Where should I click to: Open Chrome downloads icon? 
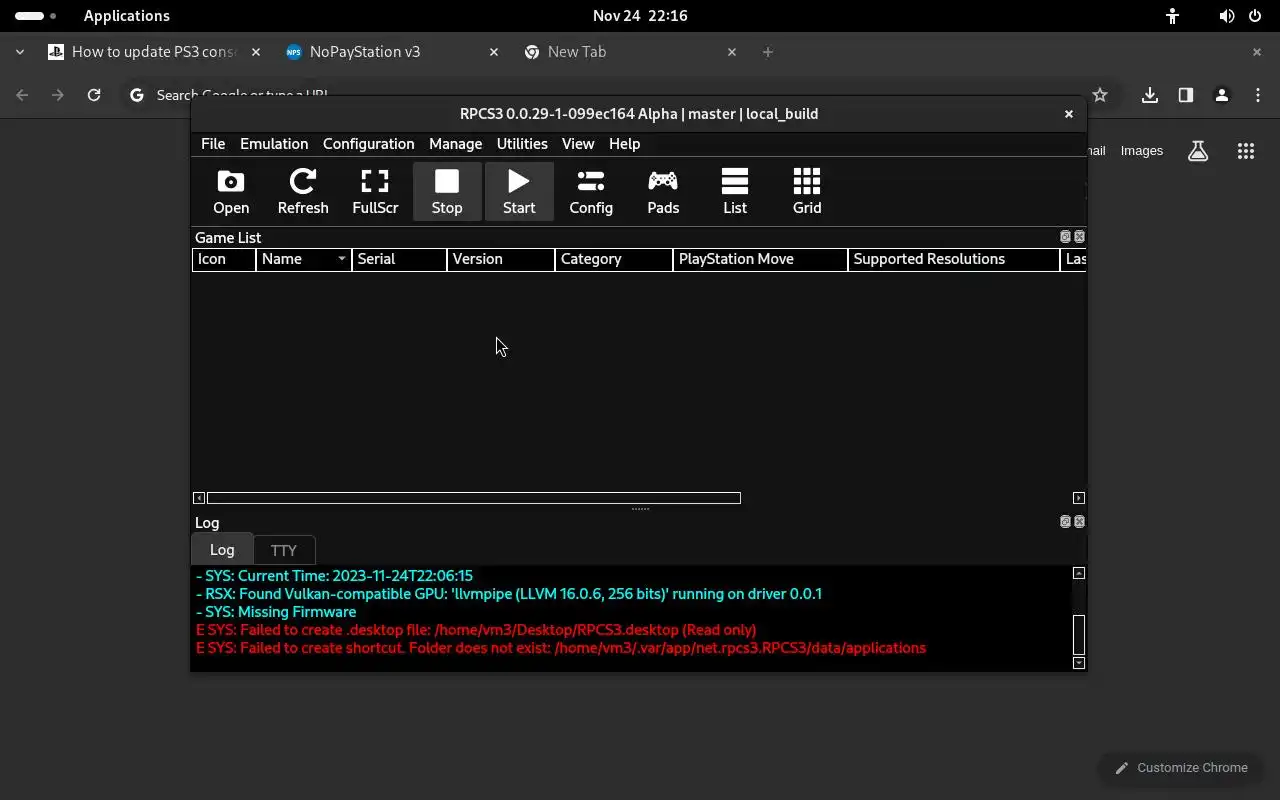pyautogui.click(x=1150, y=95)
